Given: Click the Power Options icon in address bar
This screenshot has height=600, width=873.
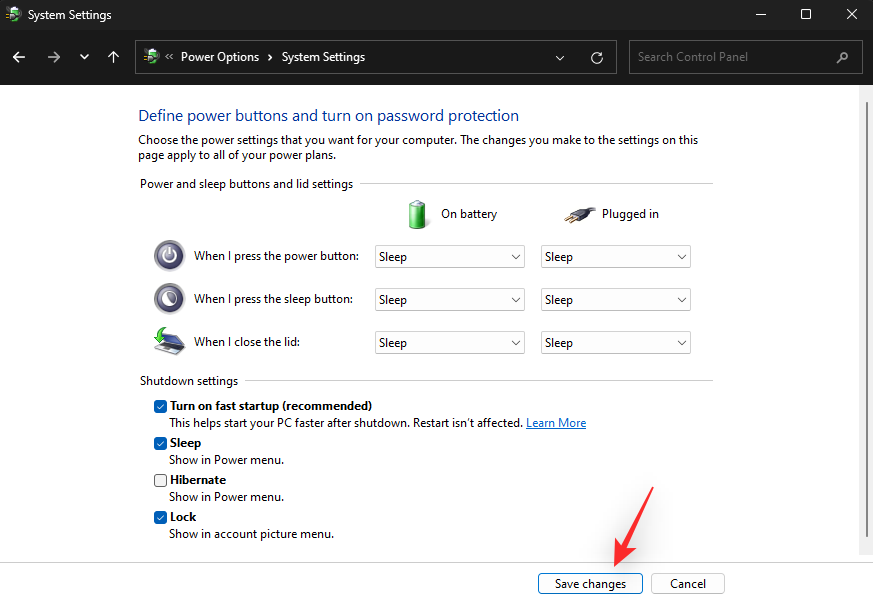Looking at the screenshot, I should (151, 56).
